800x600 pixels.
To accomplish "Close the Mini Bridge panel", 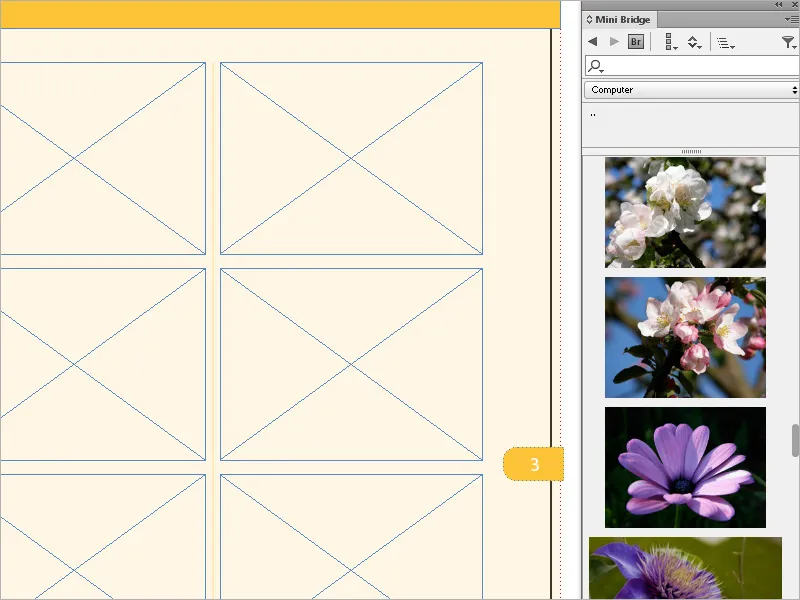I will coord(794,4).
